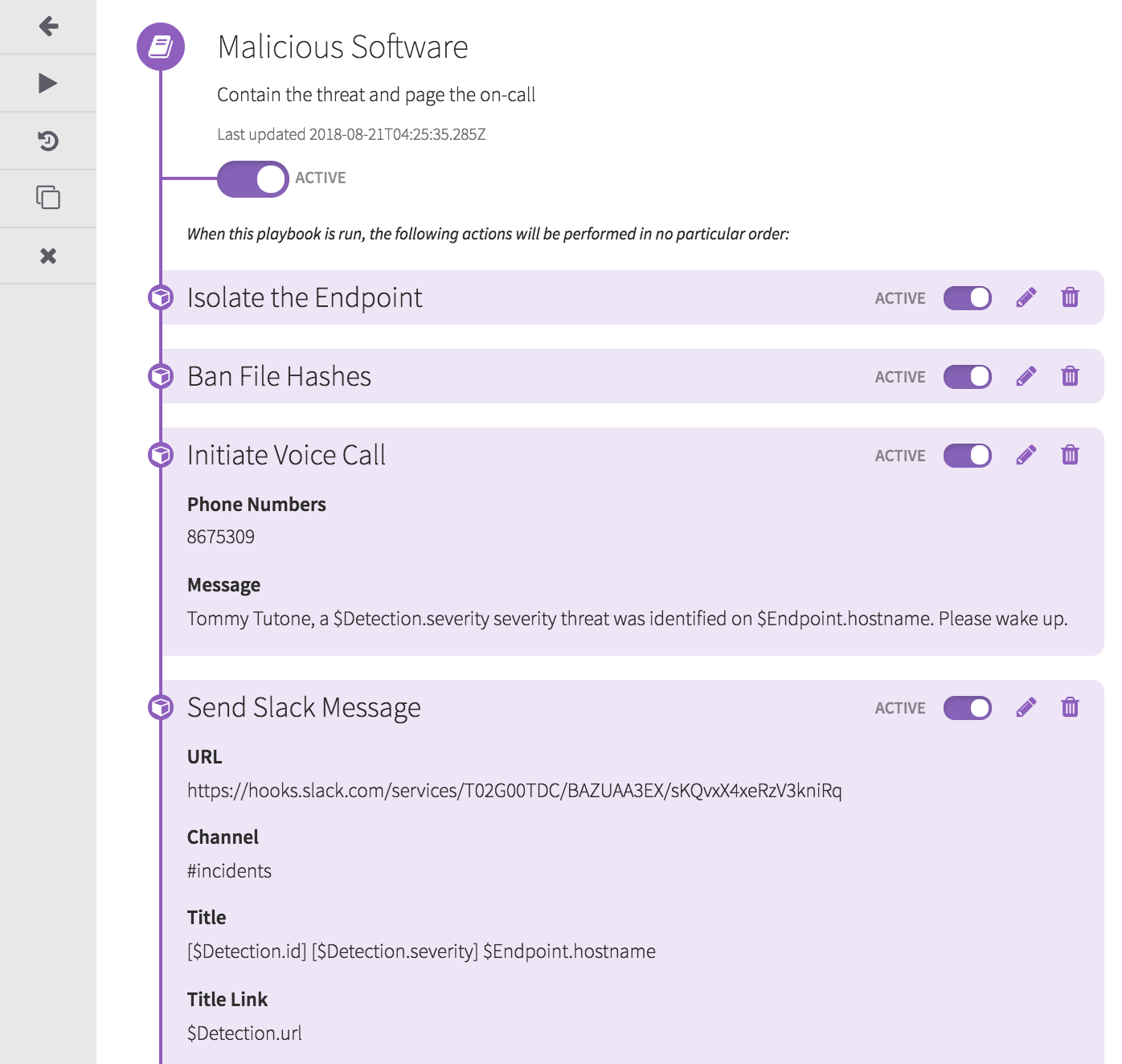Screen dimensions: 1122x1064
Task: Collapse the Initiate Voice Call section
Action: 286,456
